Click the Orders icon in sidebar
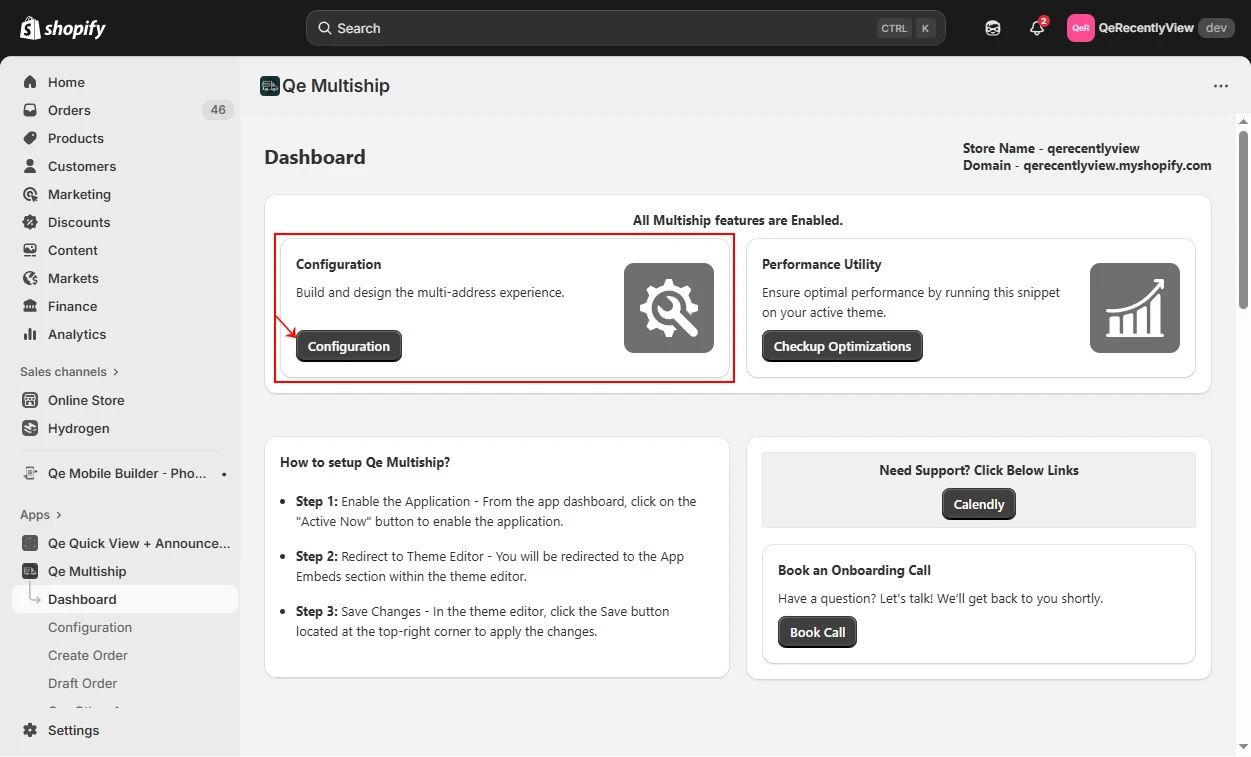1251x757 pixels. click(x=30, y=110)
